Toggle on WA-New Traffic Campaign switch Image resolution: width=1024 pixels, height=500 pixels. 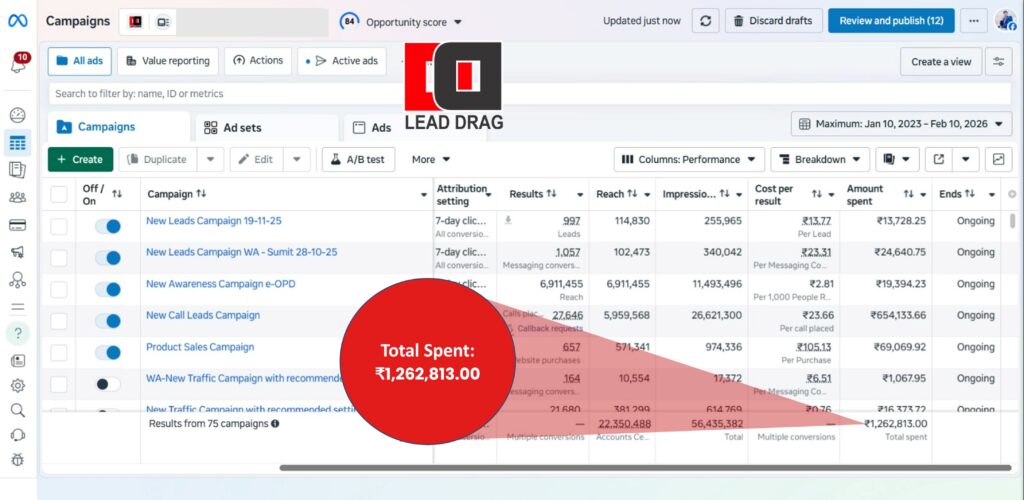[x=107, y=384]
